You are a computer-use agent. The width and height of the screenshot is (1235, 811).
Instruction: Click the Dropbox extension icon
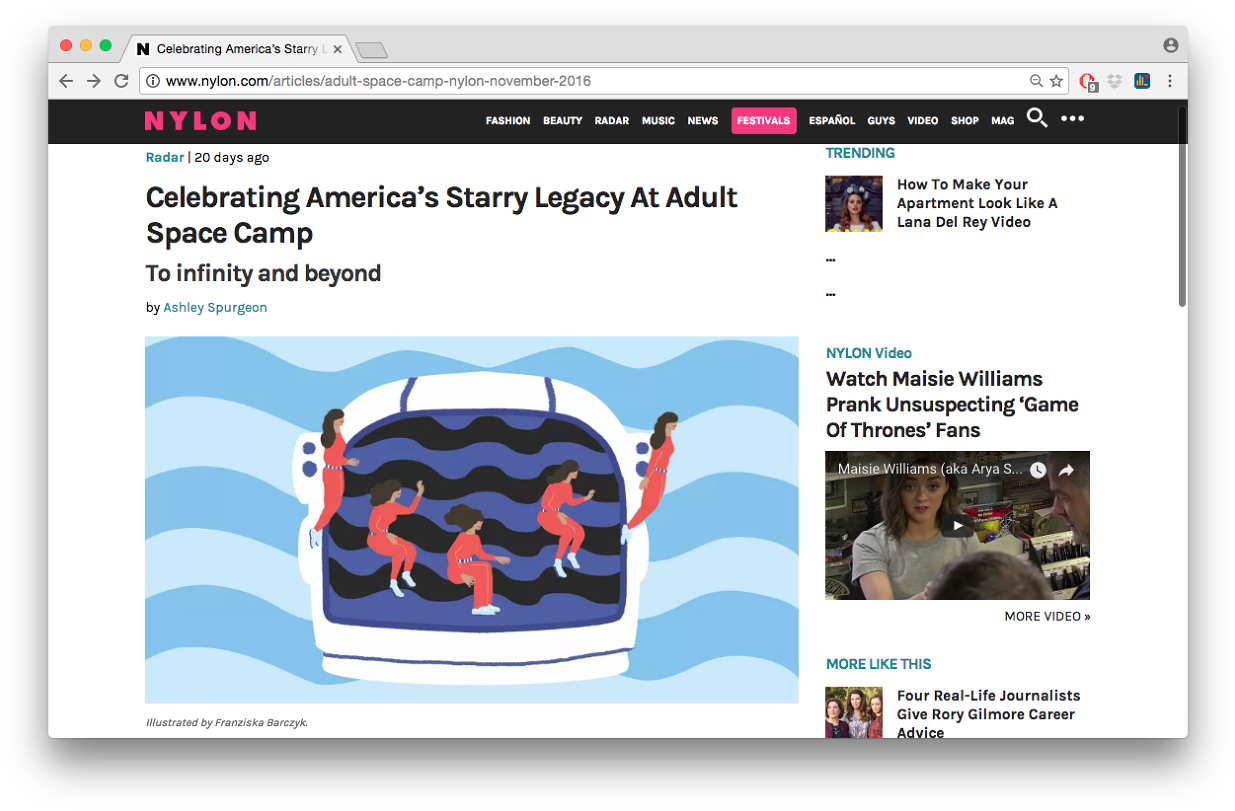1115,81
